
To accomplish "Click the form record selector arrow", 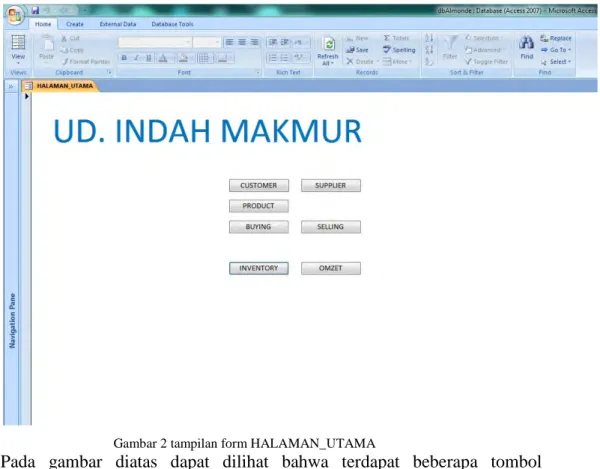I will tap(27, 96).
